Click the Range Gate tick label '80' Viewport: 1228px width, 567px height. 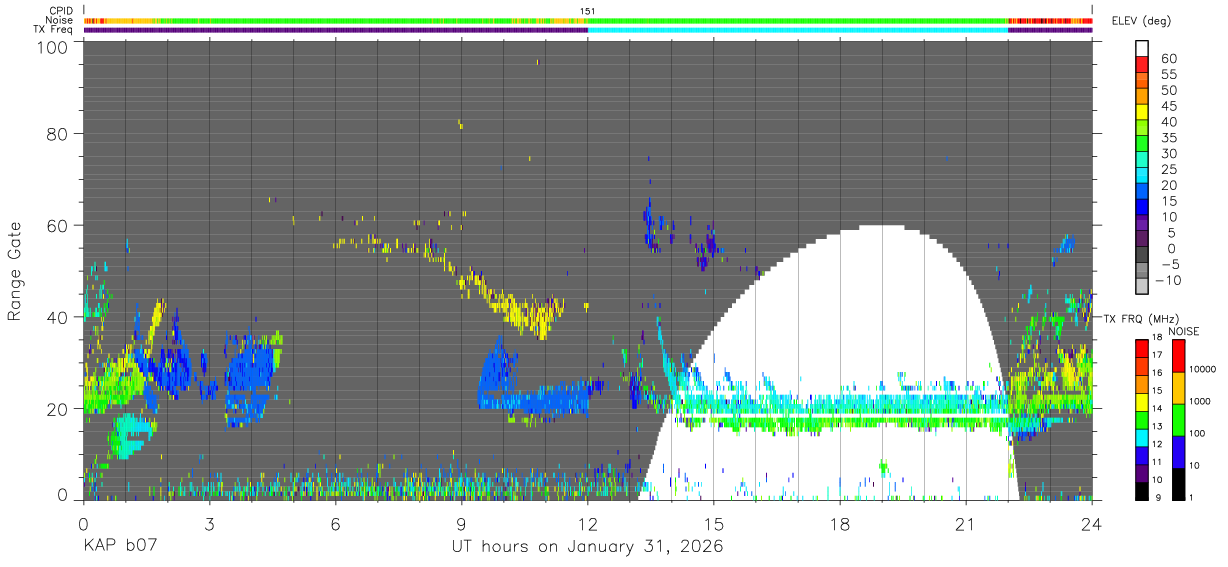[x=58, y=135]
